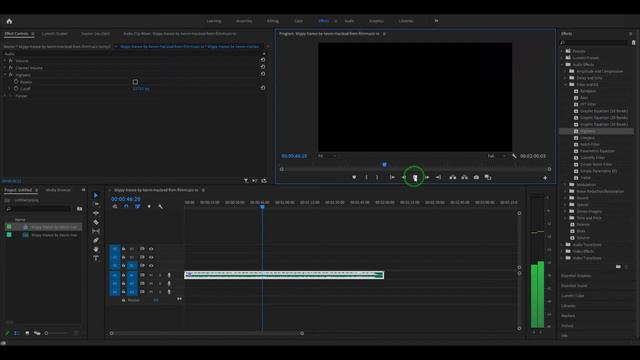Expand the Cutoff parameter
640x360 pixels.
9,89
